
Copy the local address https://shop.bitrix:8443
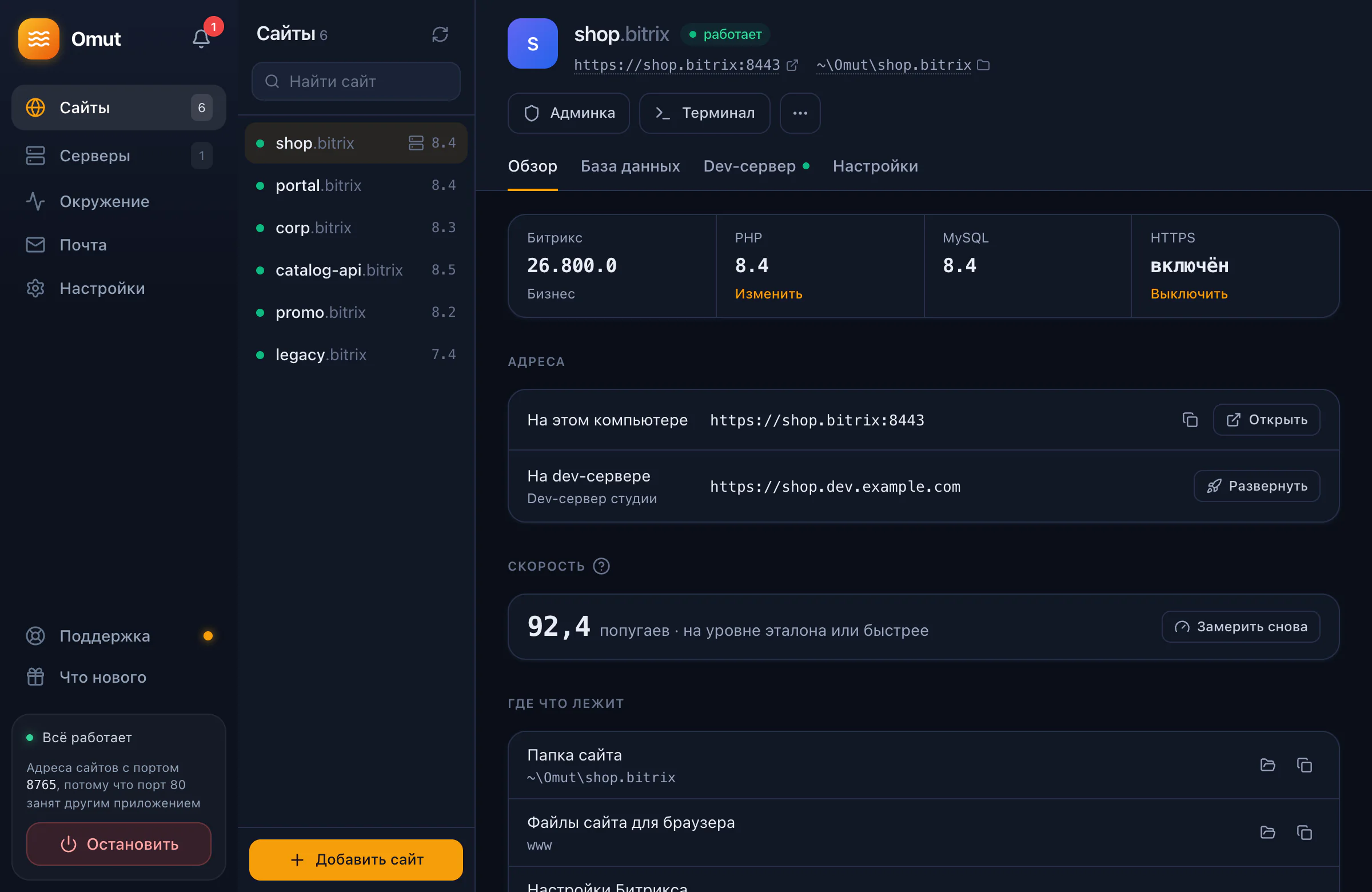tap(1190, 420)
